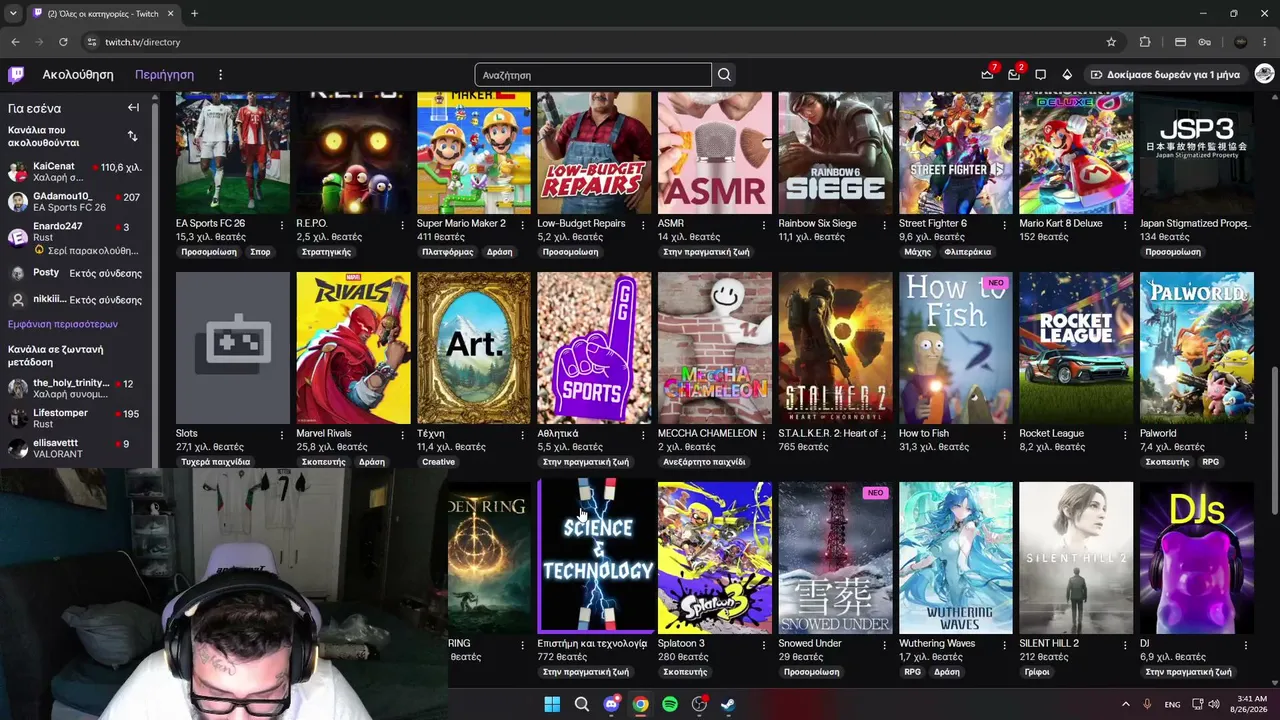The width and height of the screenshot is (1280, 720).
Task: Open Discord from the taskbar
Action: (x=611, y=704)
